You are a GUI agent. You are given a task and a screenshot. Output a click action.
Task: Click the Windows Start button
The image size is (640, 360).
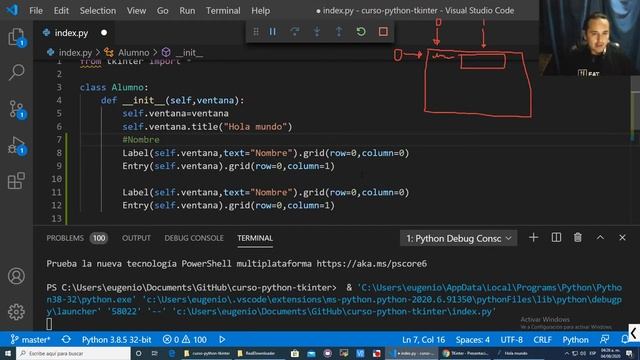pos(8,353)
